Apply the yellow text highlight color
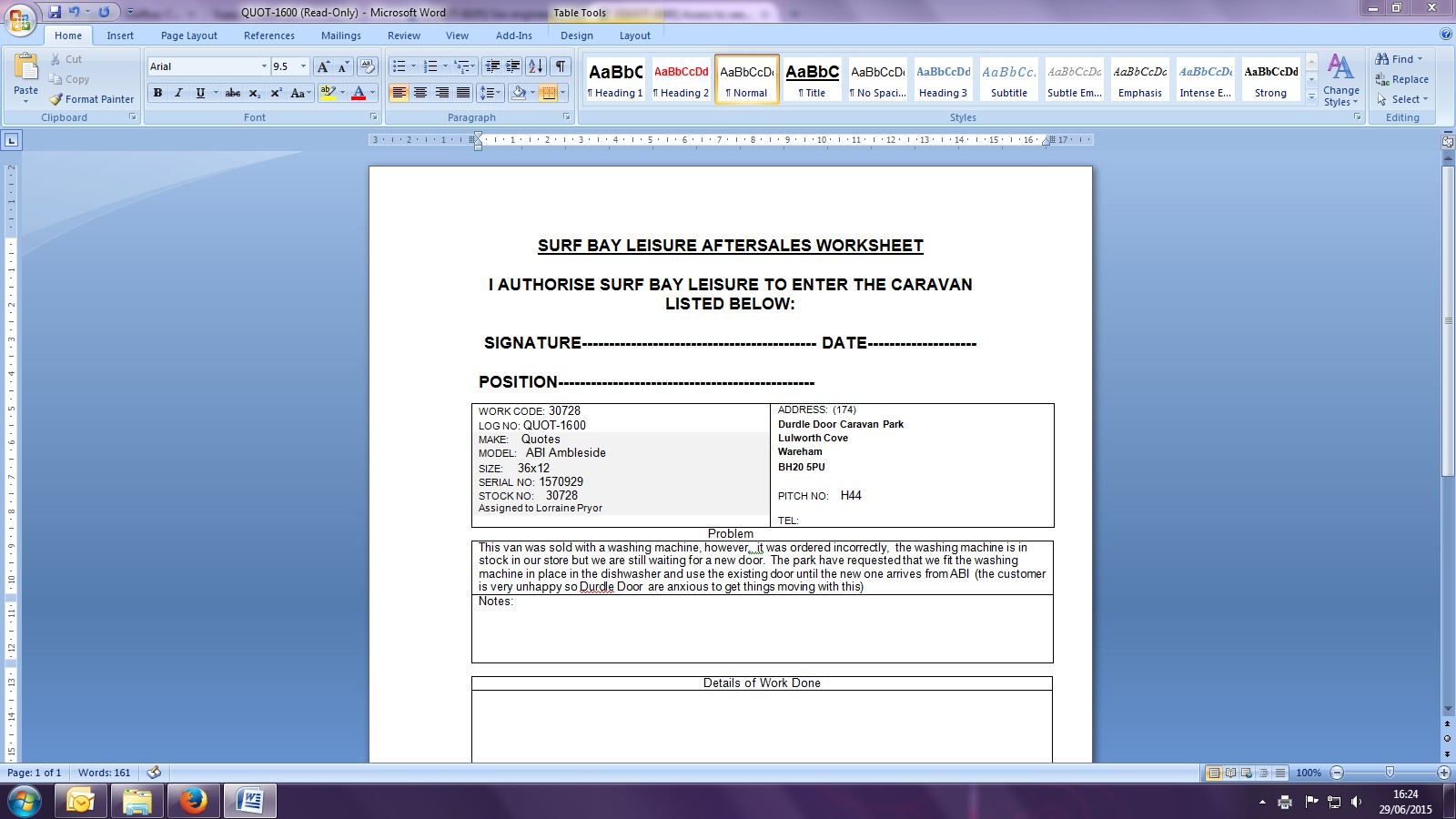The height and width of the screenshot is (819, 1456). pos(329,93)
